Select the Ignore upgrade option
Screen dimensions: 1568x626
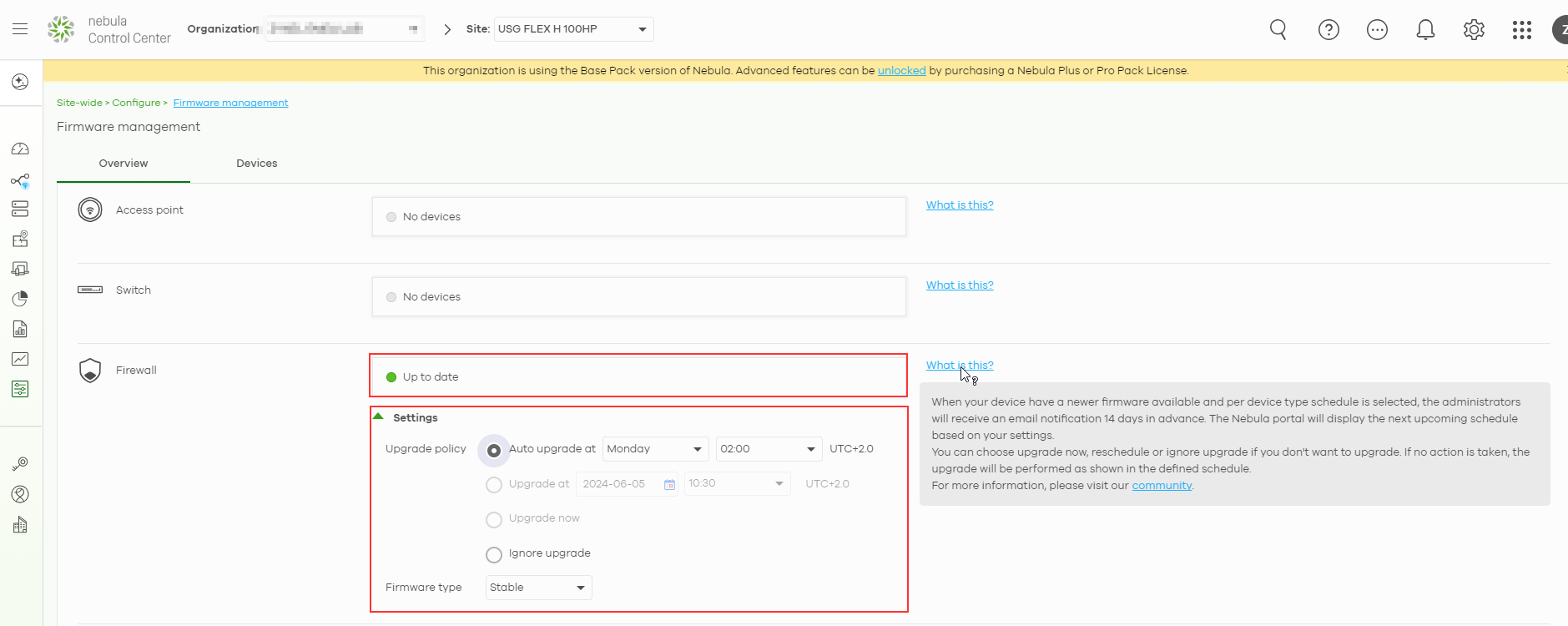494,554
